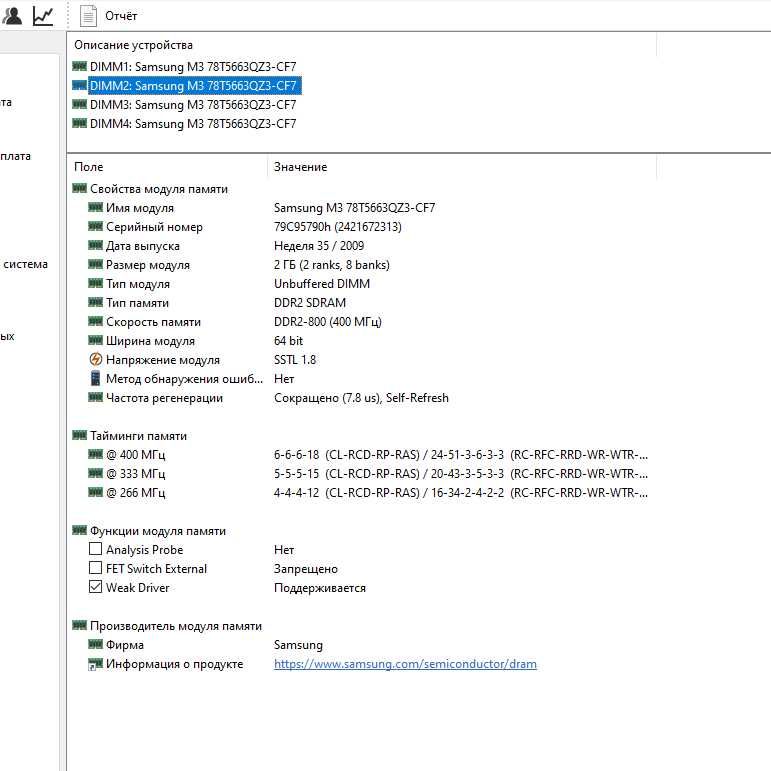Image resolution: width=771 pixels, height=771 pixels.
Task: Toggle the Analysis Probe checkbox
Action: tap(95, 549)
